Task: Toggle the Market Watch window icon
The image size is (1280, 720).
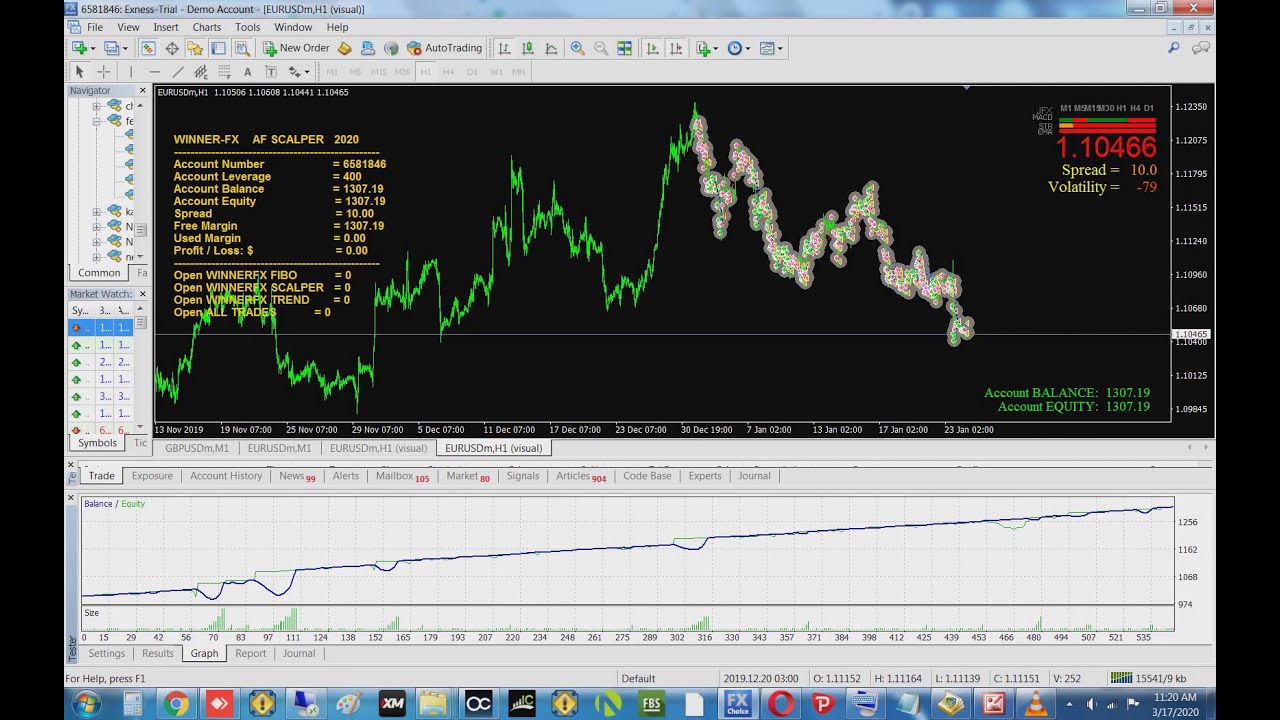Action: 148,48
